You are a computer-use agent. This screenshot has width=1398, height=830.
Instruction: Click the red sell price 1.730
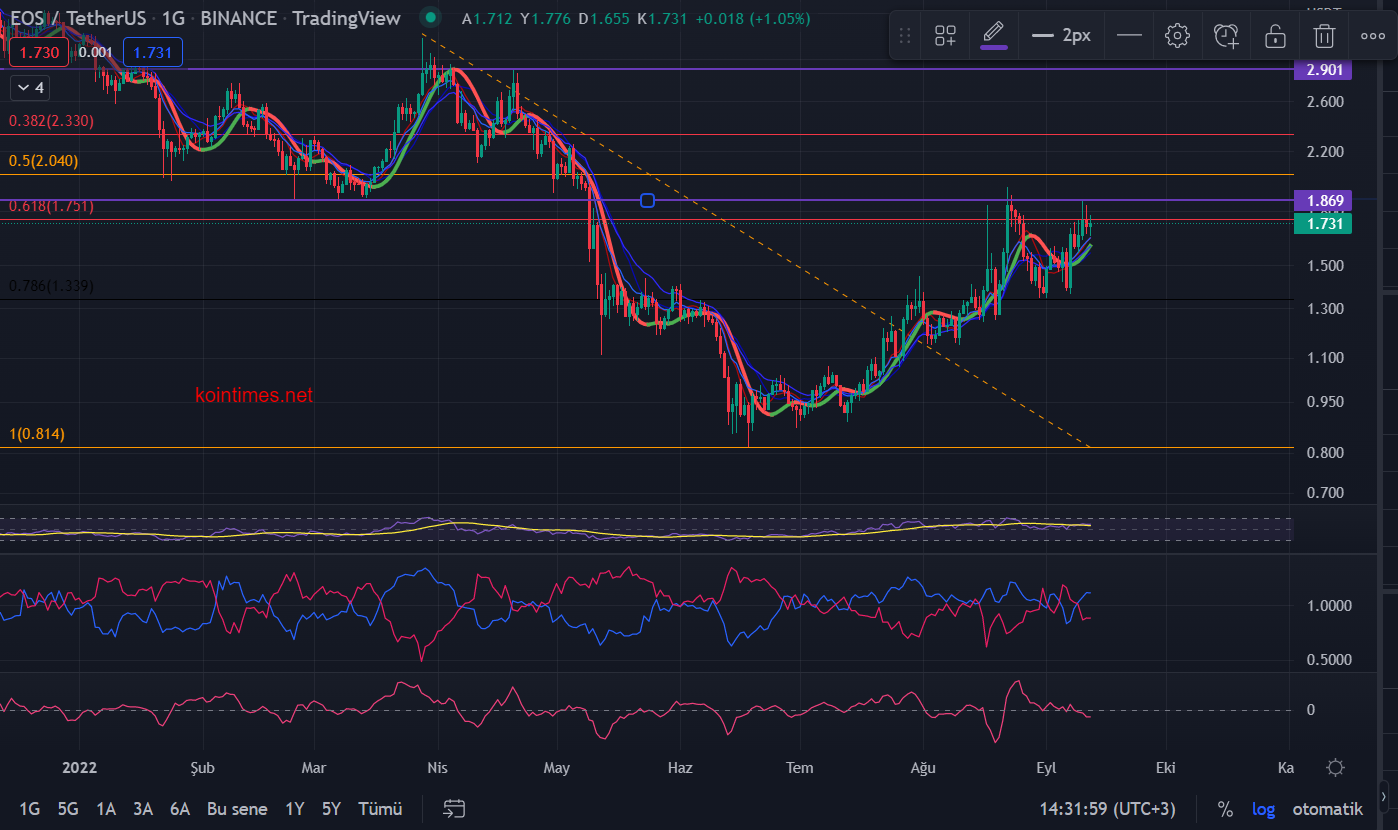pyautogui.click(x=38, y=52)
